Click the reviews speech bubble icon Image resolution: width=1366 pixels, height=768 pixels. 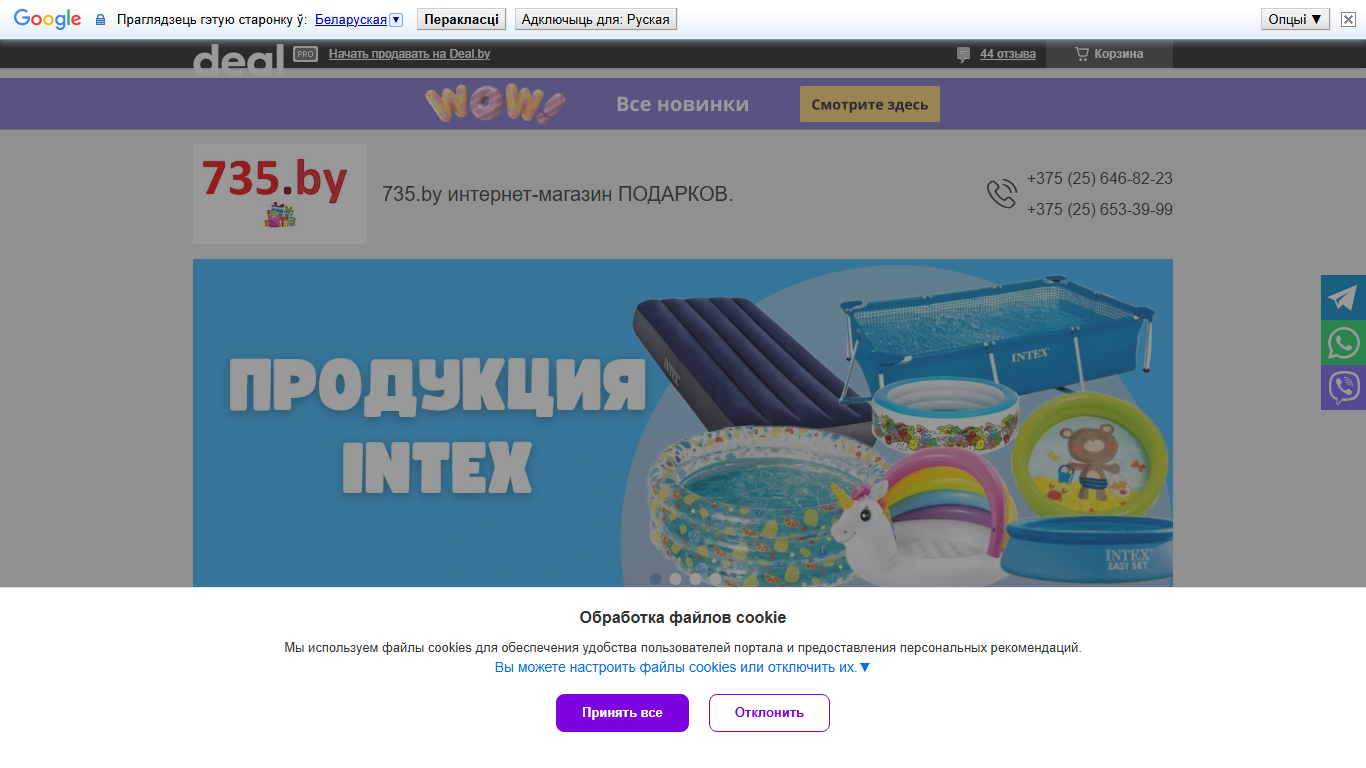[x=963, y=55]
